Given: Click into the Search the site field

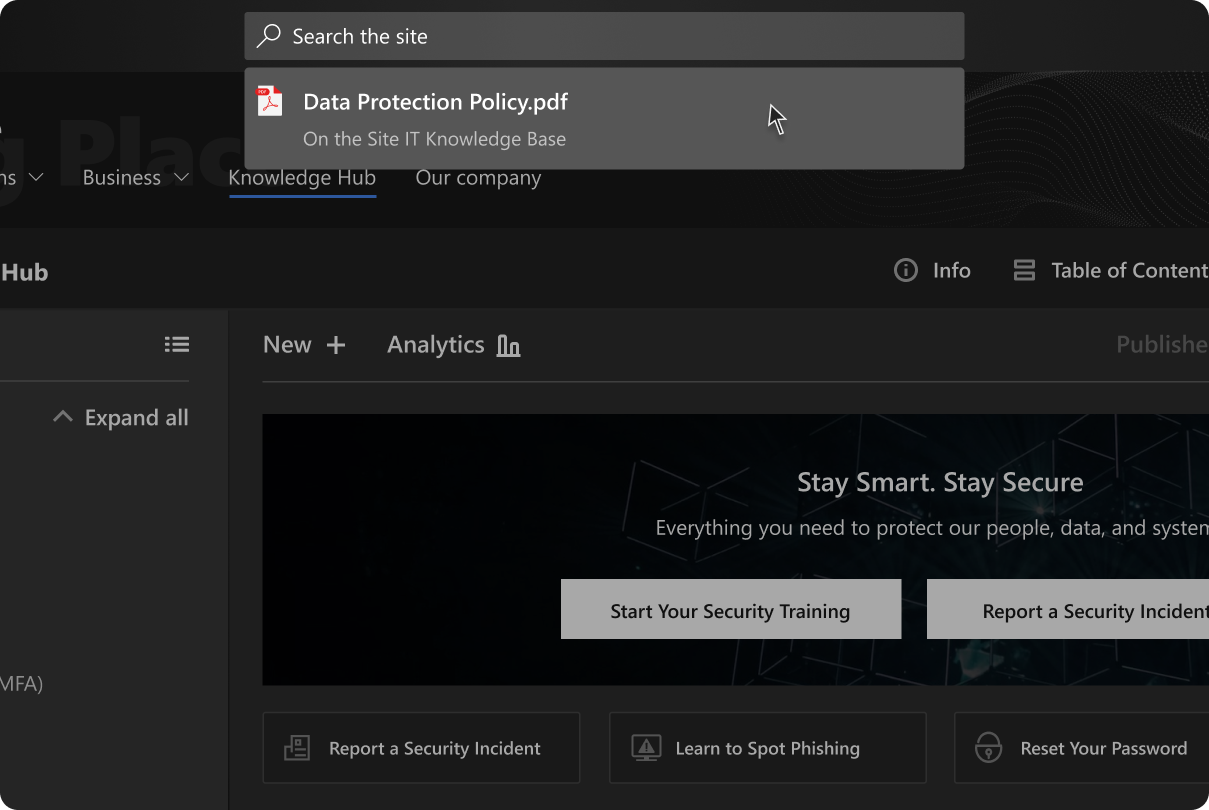Looking at the screenshot, I should [x=620, y=37].
